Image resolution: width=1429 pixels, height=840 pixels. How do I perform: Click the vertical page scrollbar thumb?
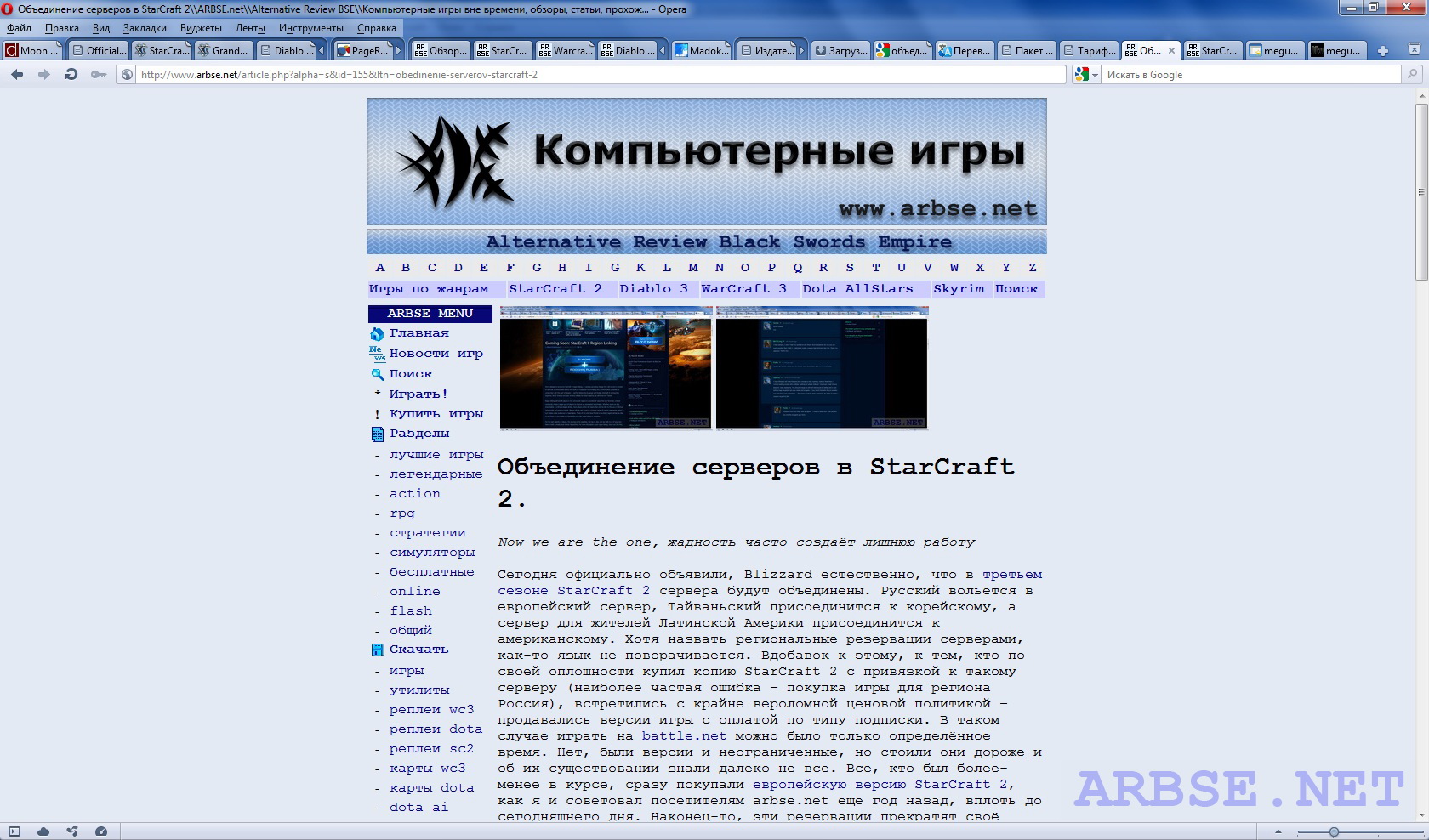[x=1421, y=193]
